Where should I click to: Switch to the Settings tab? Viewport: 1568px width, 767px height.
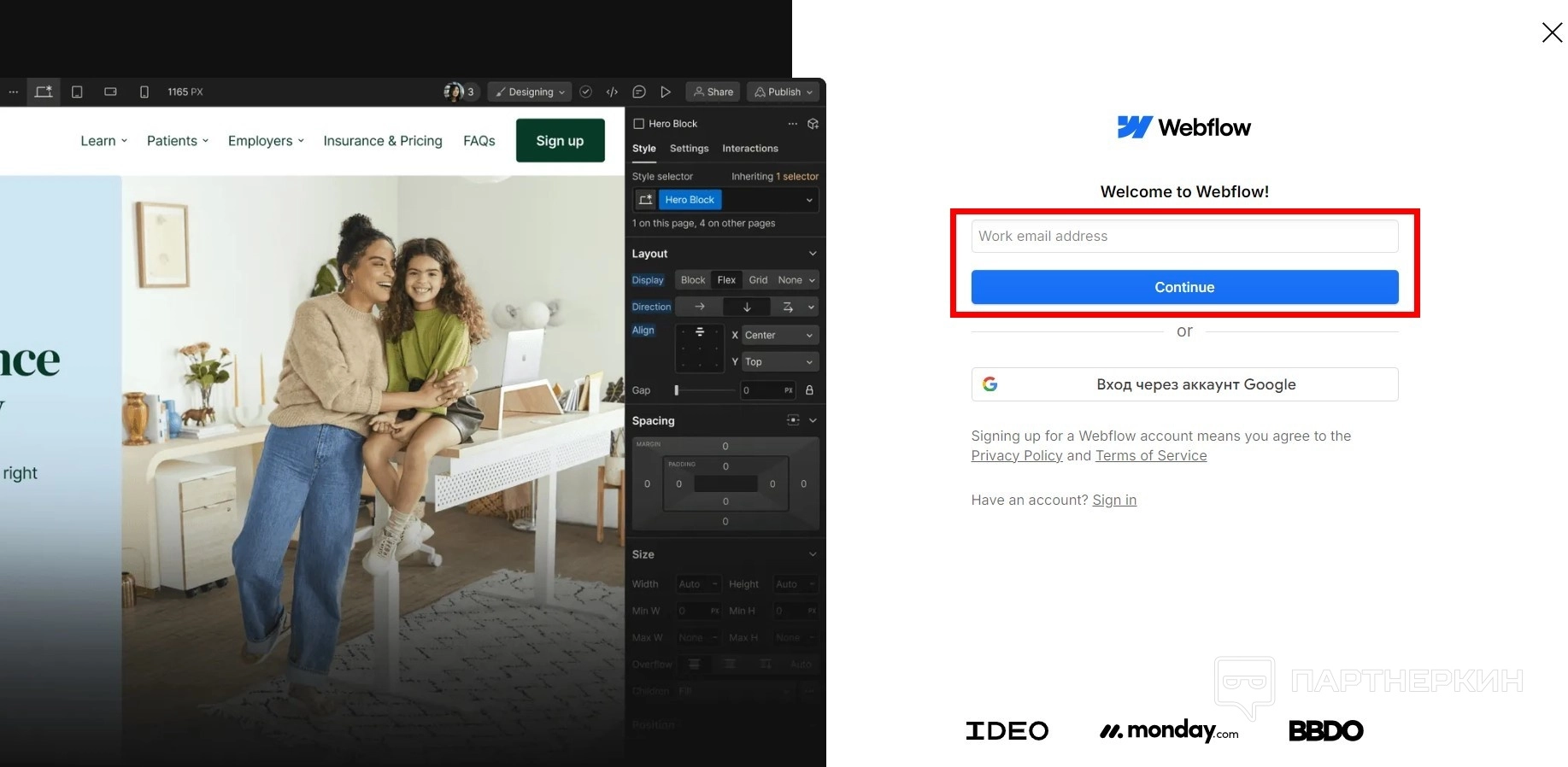pyautogui.click(x=689, y=149)
